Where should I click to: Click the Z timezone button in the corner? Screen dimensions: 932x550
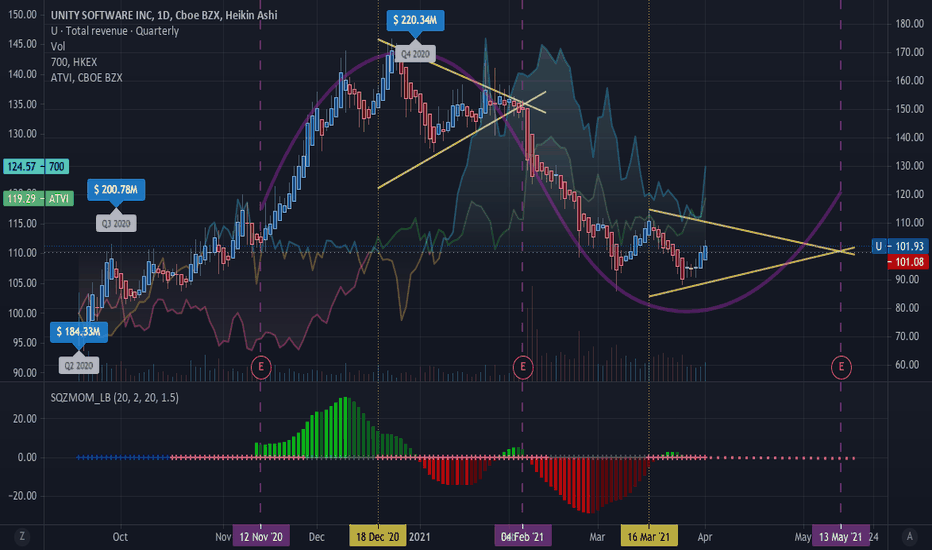click(x=22, y=536)
